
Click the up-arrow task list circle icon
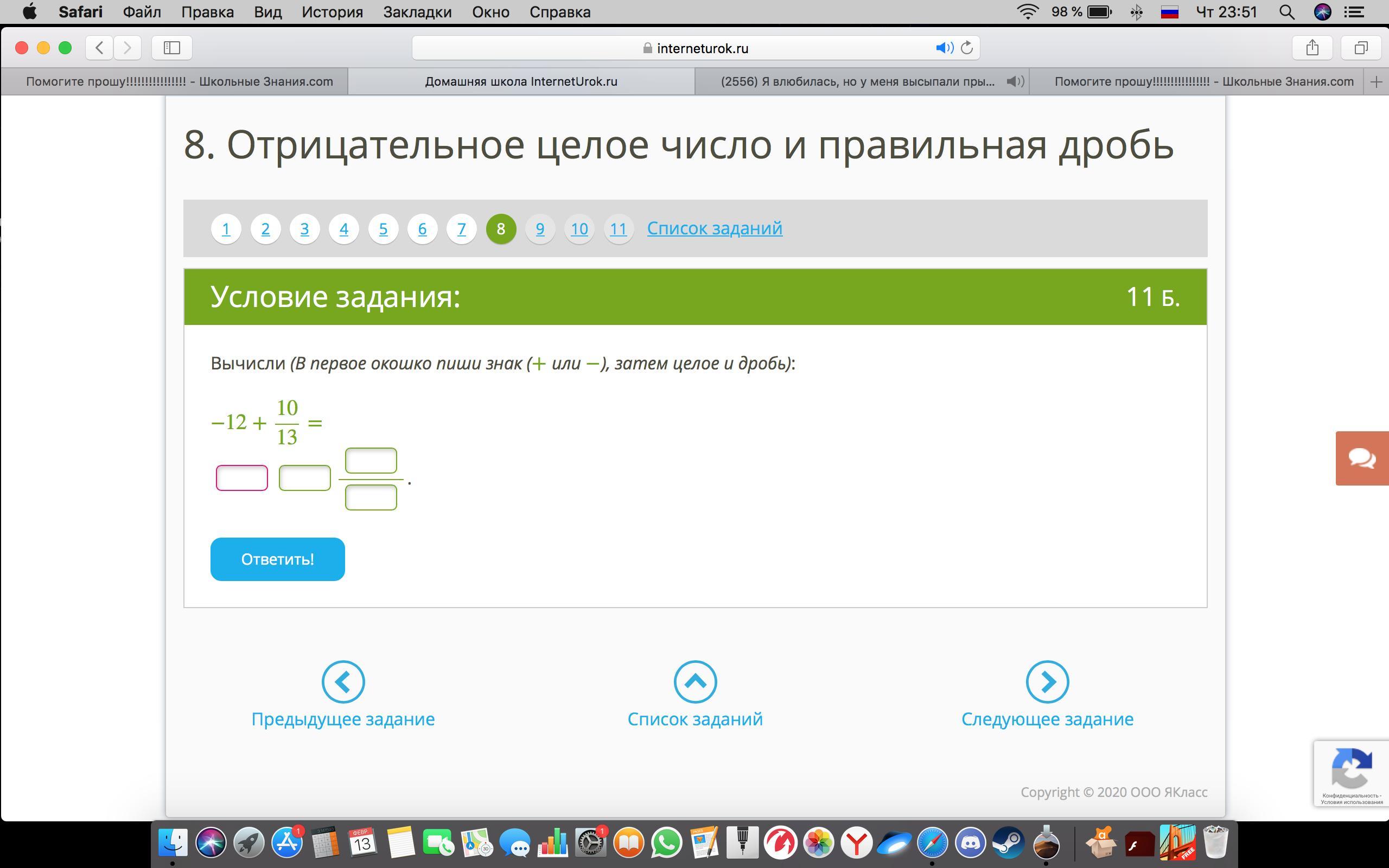point(695,681)
